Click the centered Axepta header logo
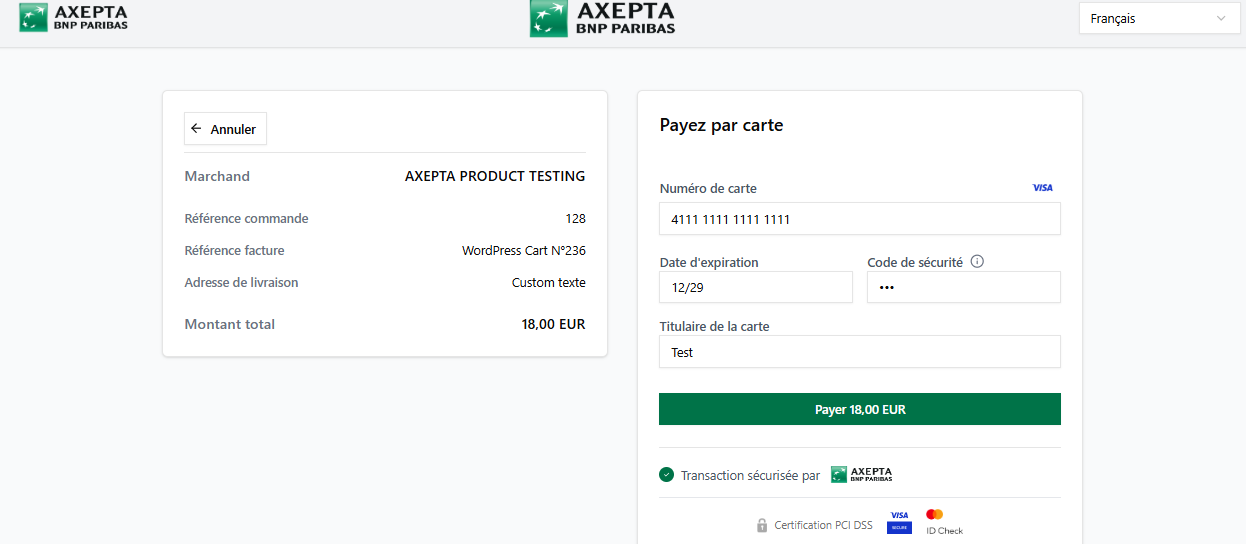1246x544 pixels. 602,17
